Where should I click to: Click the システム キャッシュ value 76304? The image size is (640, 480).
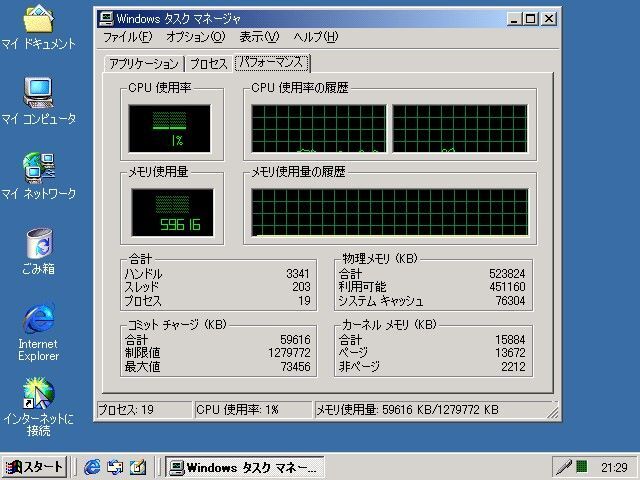click(510, 301)
